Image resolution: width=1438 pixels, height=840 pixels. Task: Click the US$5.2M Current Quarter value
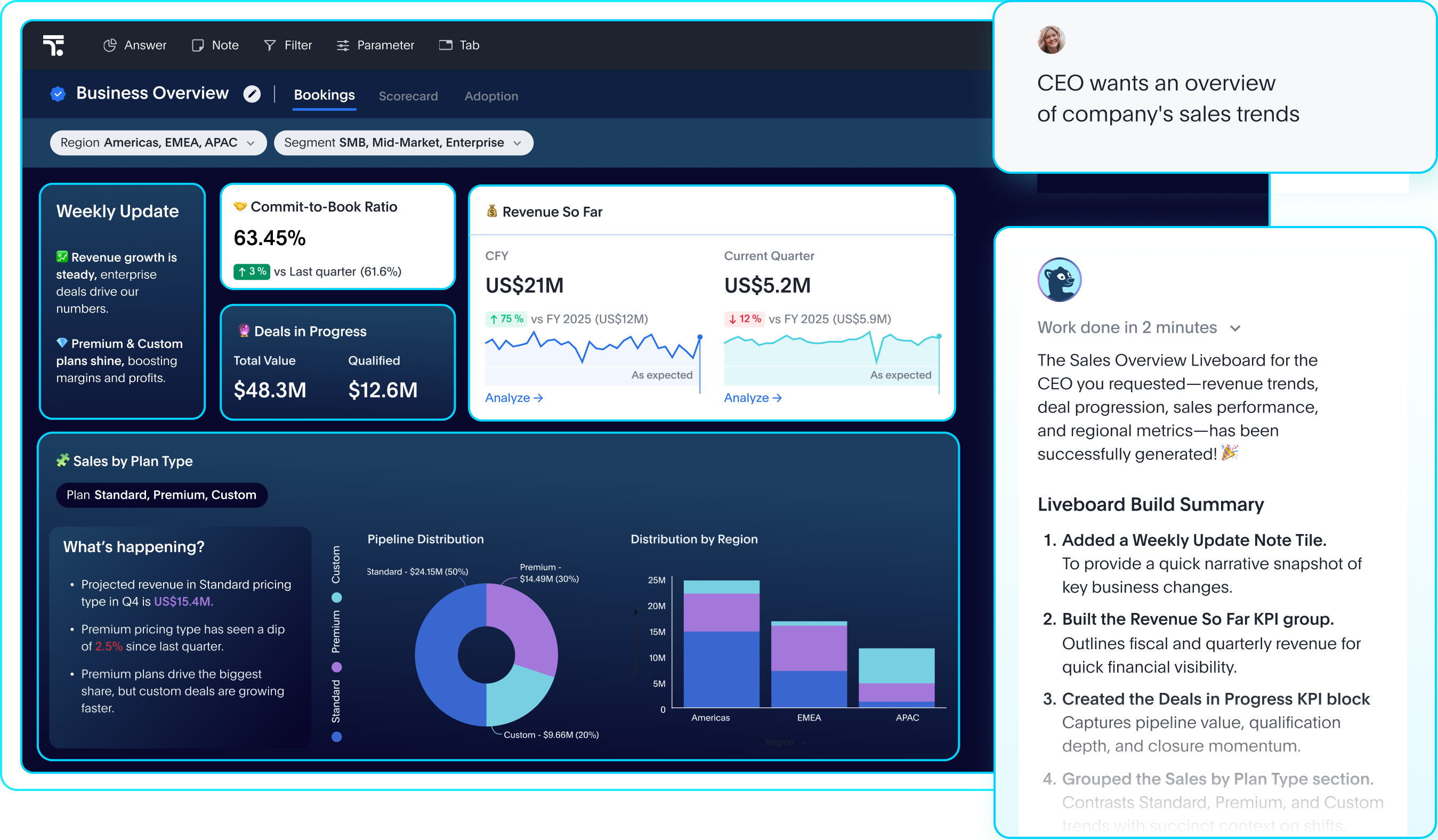click(x=768, y=285)
